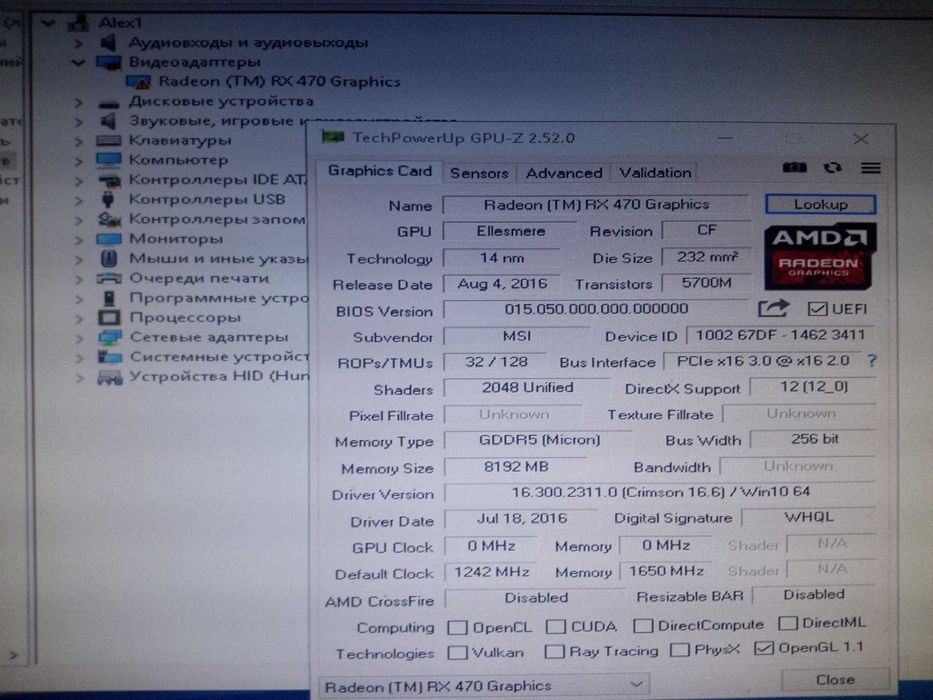Close the GPU-Z window with X

[860, 139]
